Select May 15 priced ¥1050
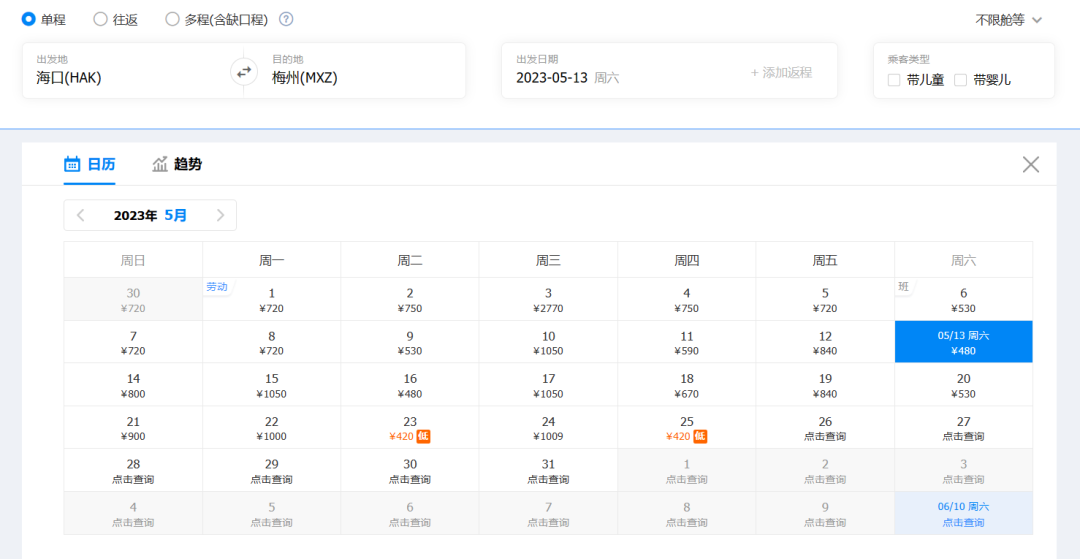 (x=271, y=385)
